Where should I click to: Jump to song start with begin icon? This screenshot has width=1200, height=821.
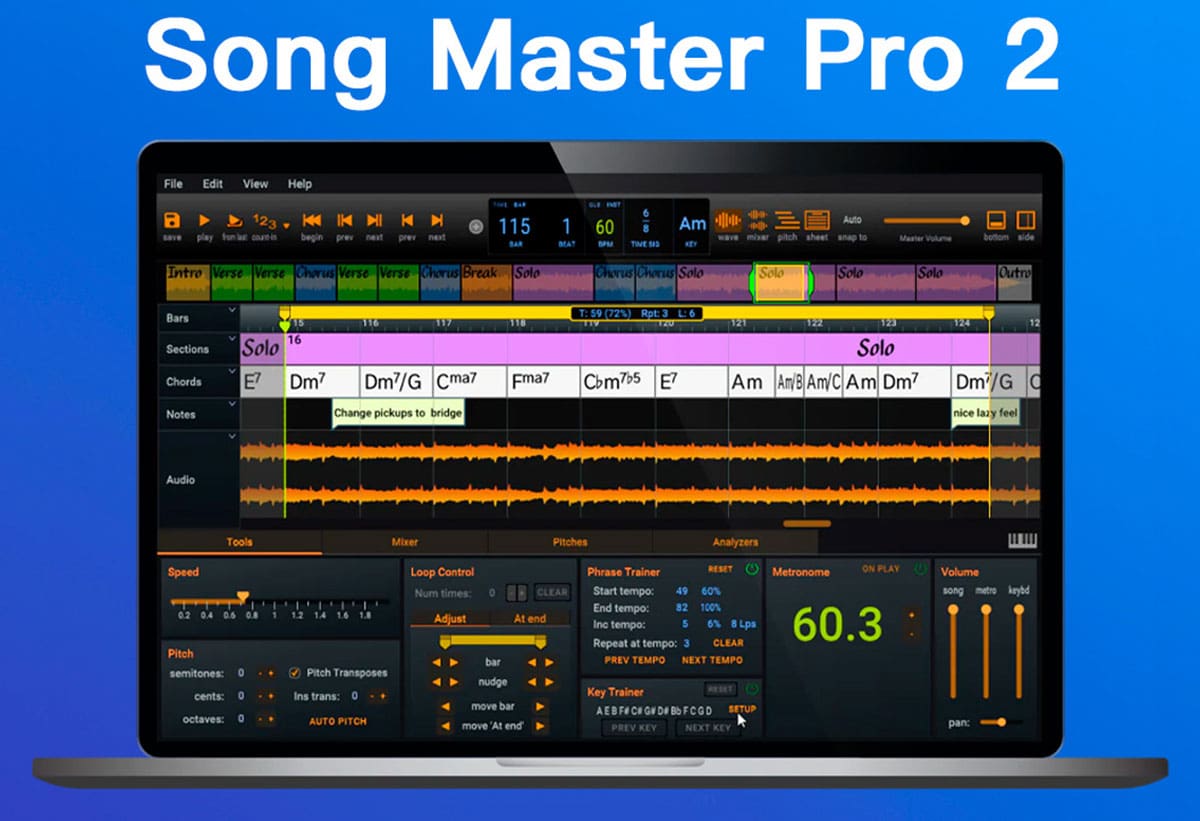coord(312,220)
